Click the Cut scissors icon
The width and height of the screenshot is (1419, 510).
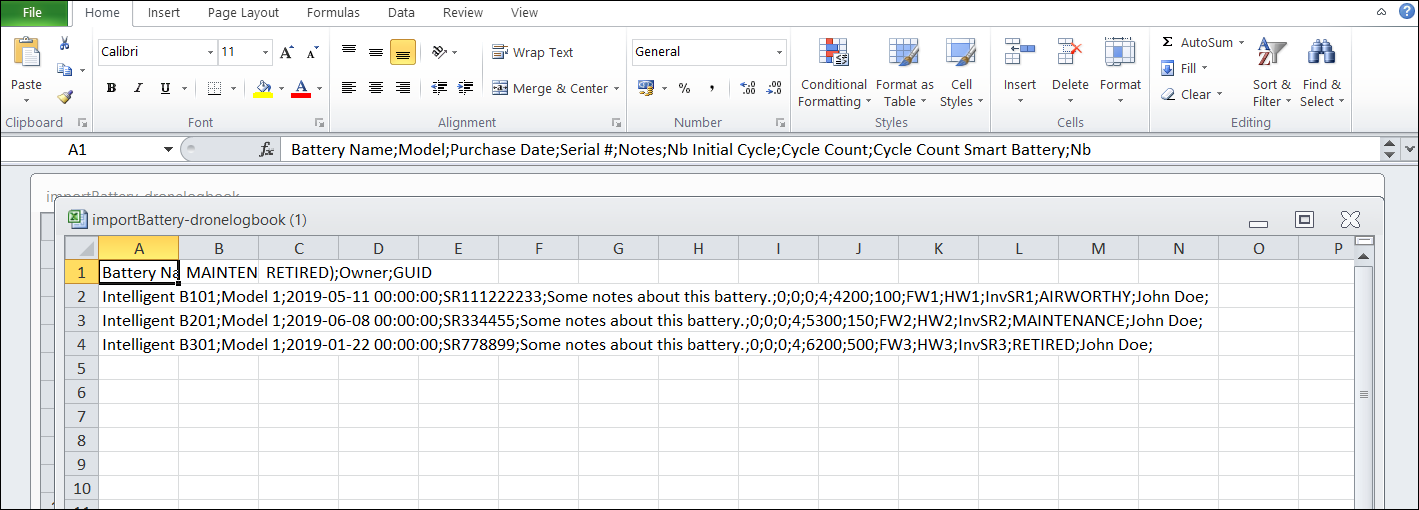click(x=64, y=44)
